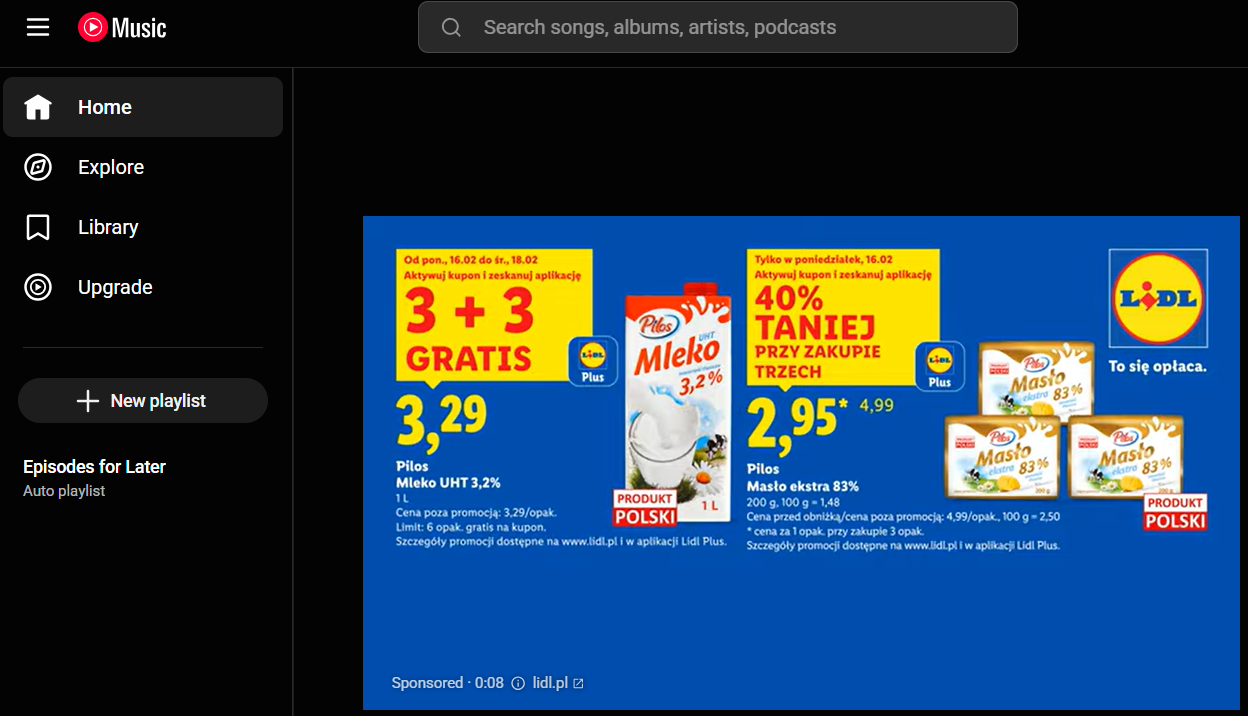
Task: Open Episodes for Later playlist
Action: (95, 477)
